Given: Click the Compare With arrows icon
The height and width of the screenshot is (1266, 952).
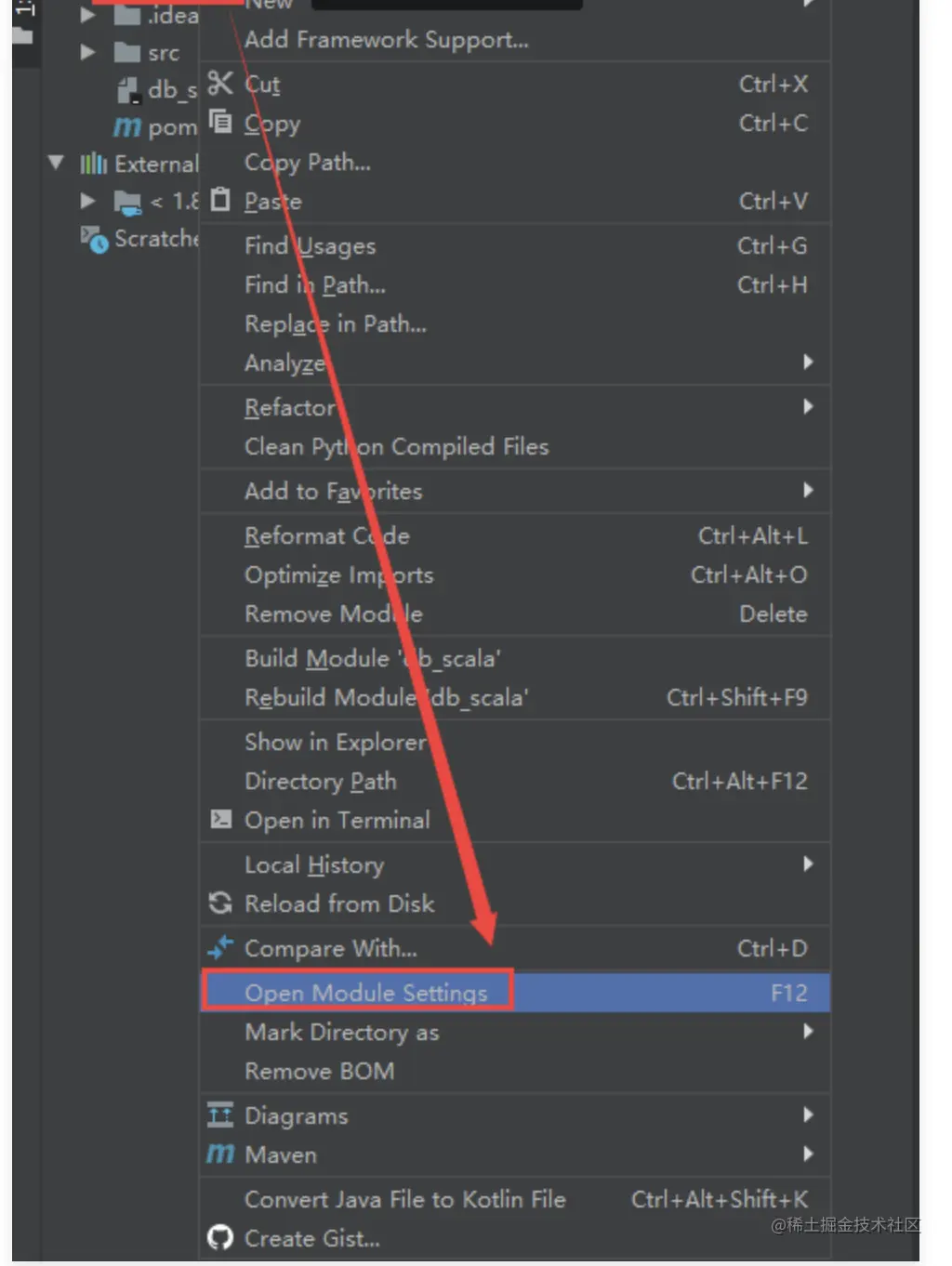Looking at the screenshot, I should tap(220, 947).
